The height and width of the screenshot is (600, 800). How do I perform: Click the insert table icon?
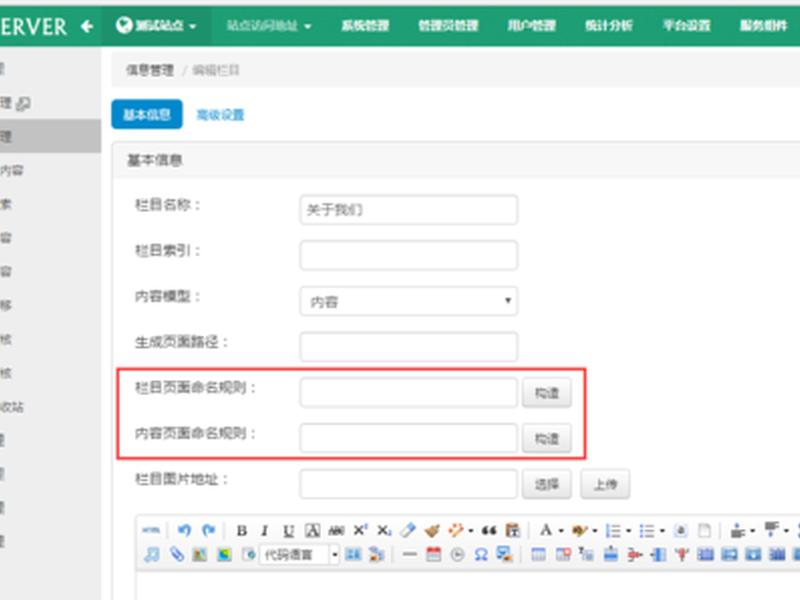[538, 555]
